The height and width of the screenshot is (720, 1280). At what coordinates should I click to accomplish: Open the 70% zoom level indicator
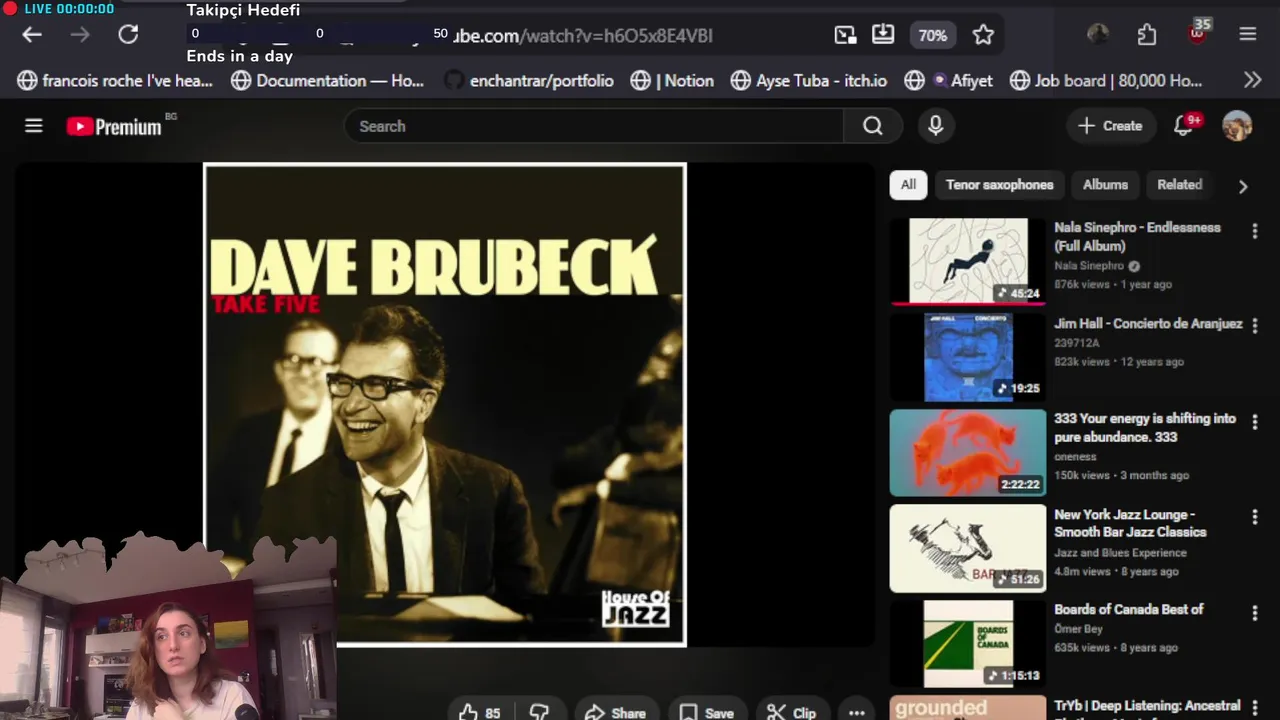[x=933, y=35]
